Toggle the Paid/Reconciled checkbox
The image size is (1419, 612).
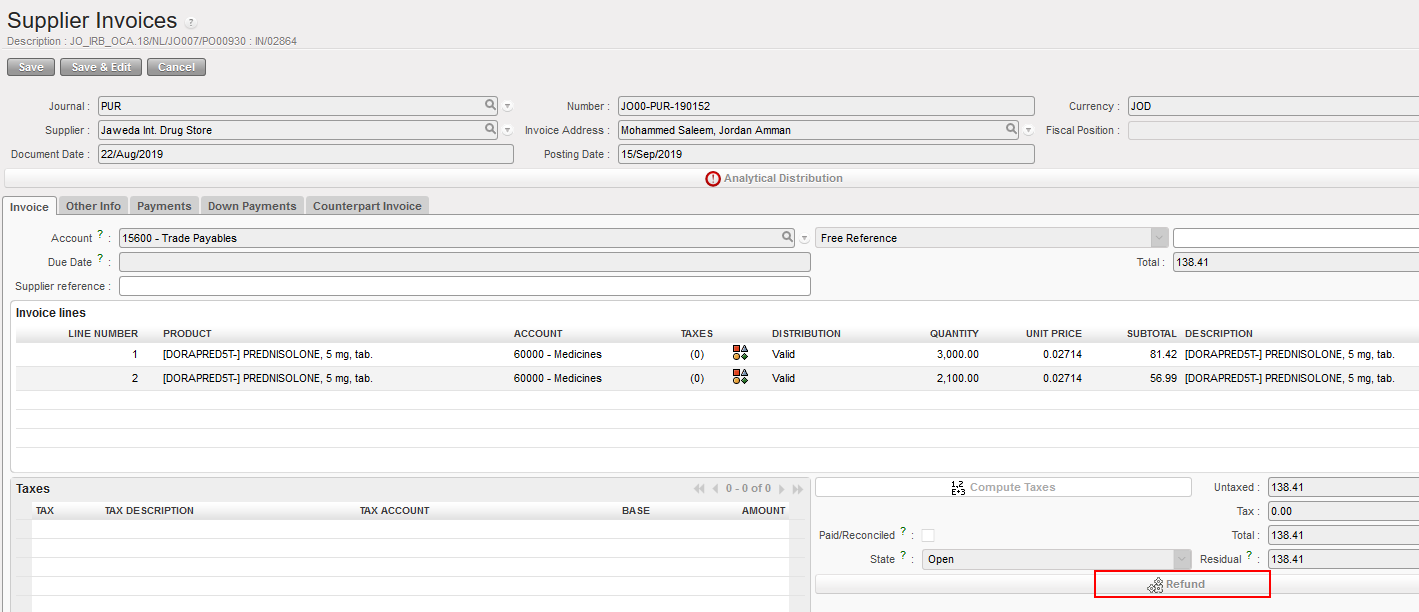tap(928, 535)
